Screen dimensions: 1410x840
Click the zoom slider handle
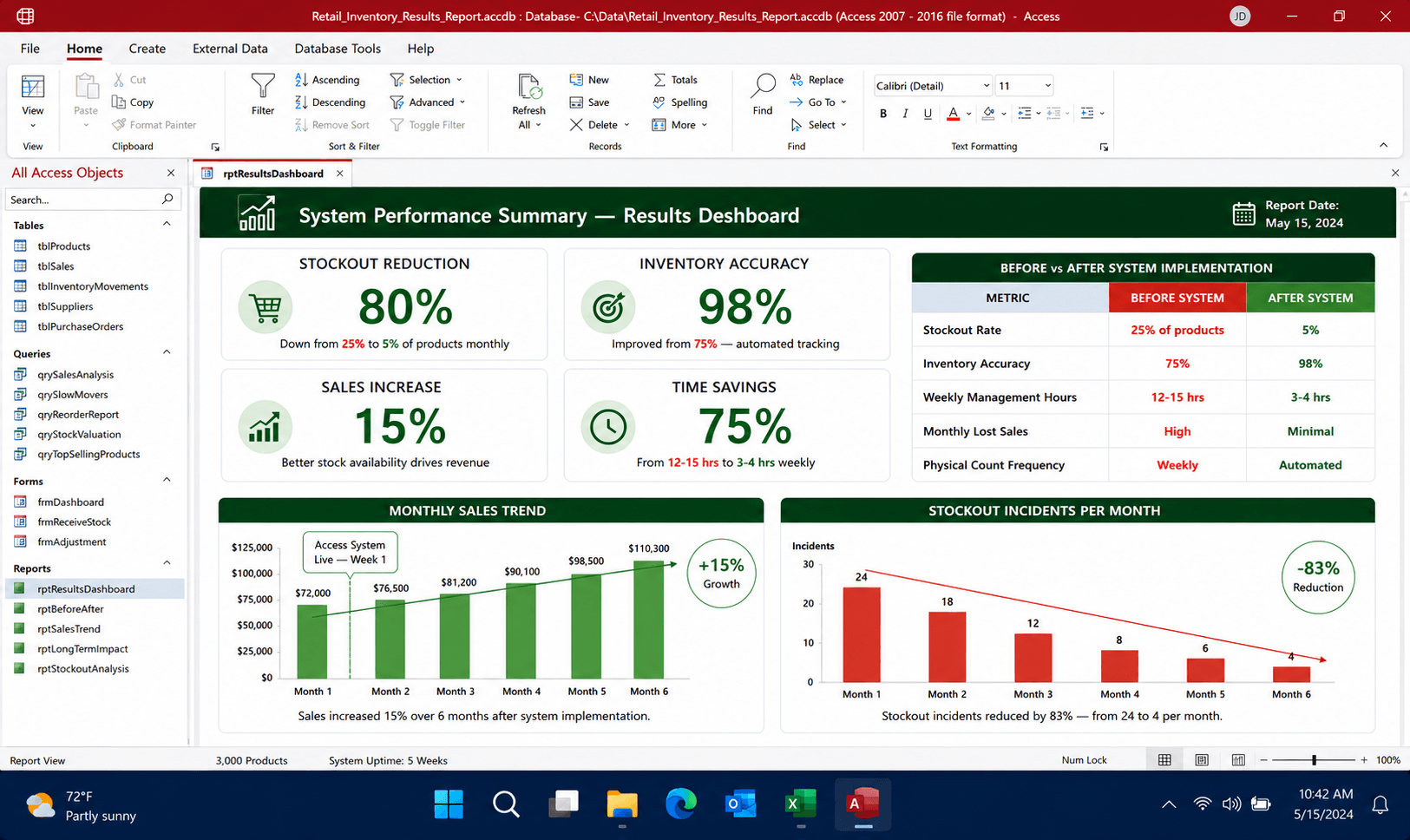point(1314,760)
